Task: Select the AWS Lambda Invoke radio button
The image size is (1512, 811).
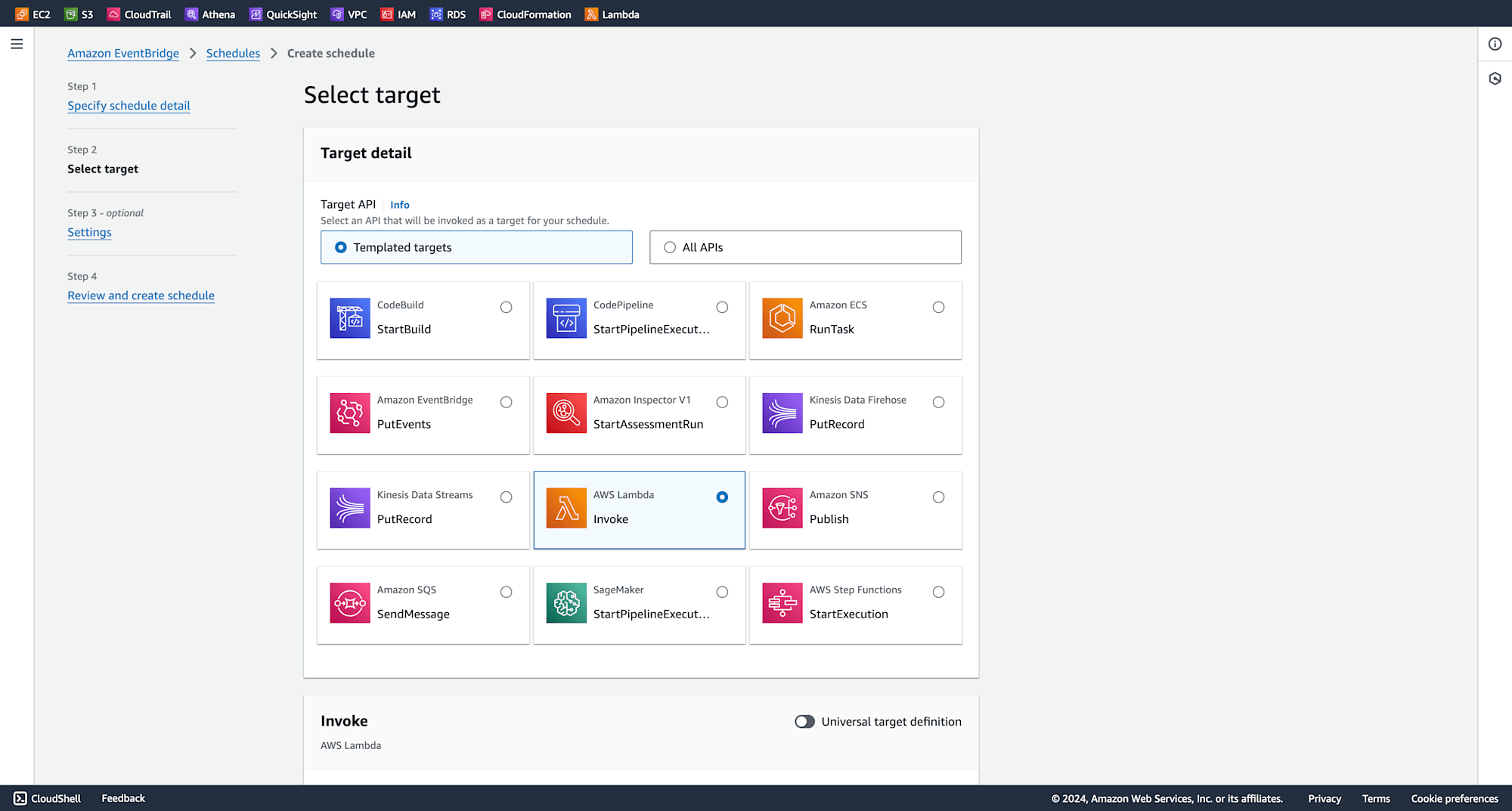Action: pyautogui.click(x=722, y=497)
